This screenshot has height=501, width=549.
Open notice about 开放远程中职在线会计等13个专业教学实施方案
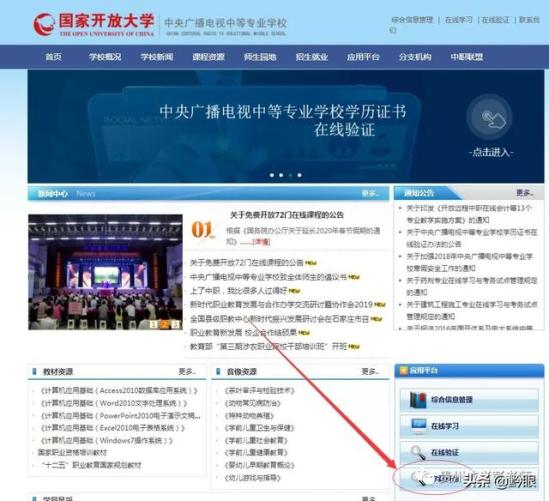468,214
